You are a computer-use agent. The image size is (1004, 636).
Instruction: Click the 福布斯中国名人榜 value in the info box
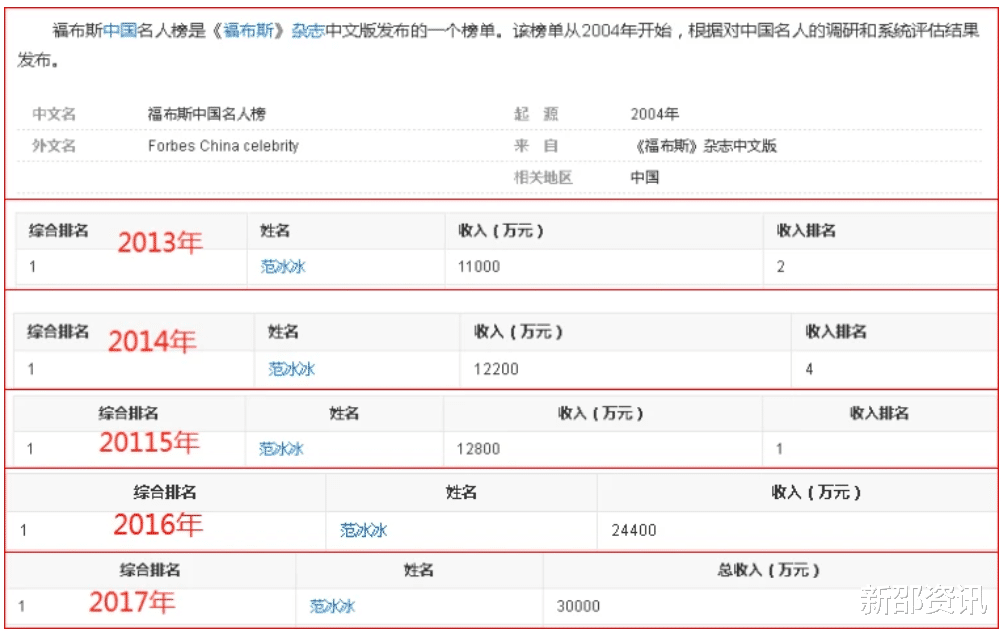click(x=207, y=114)
